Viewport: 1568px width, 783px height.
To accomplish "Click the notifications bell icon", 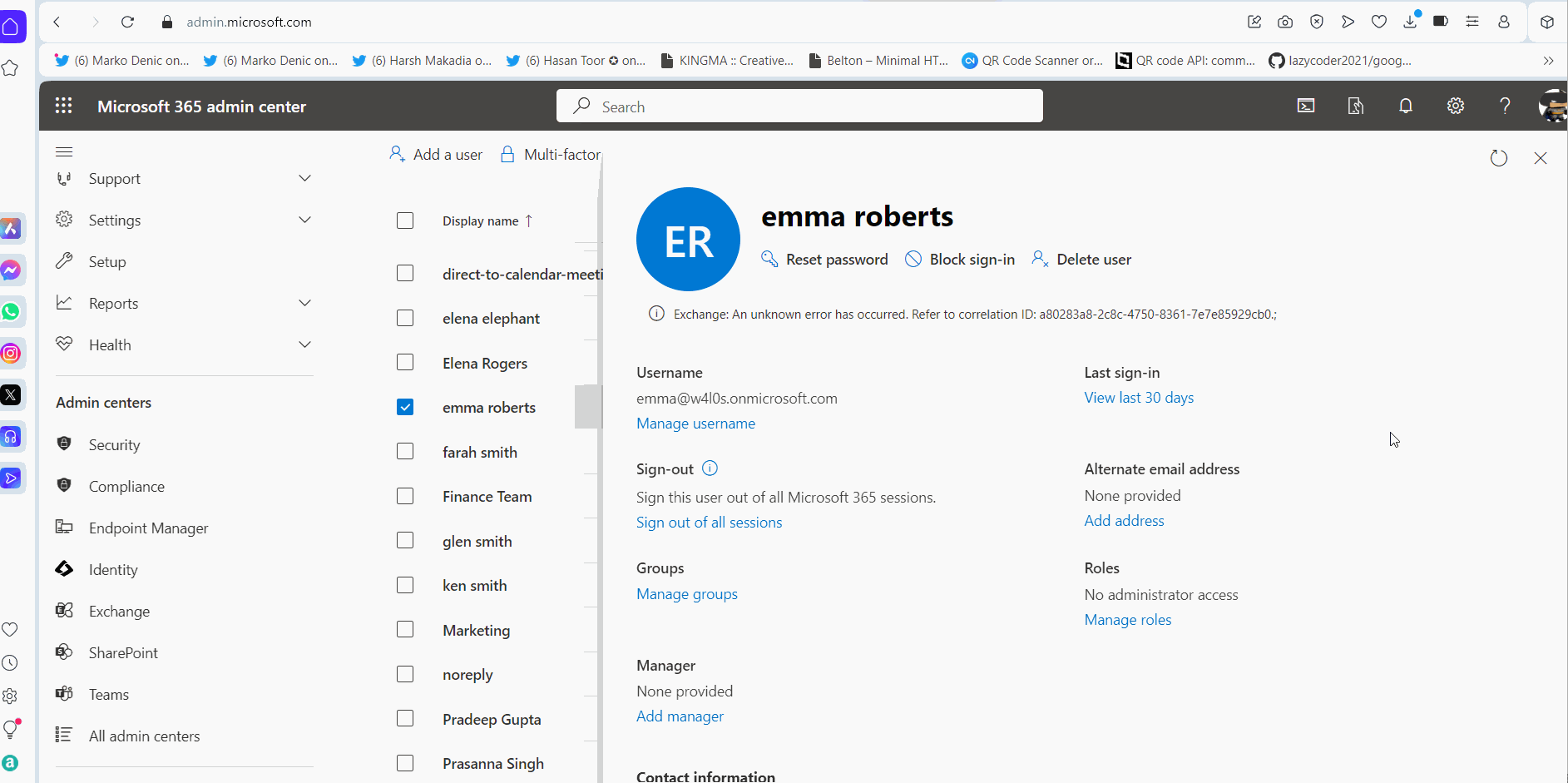I will [1406, 106].
